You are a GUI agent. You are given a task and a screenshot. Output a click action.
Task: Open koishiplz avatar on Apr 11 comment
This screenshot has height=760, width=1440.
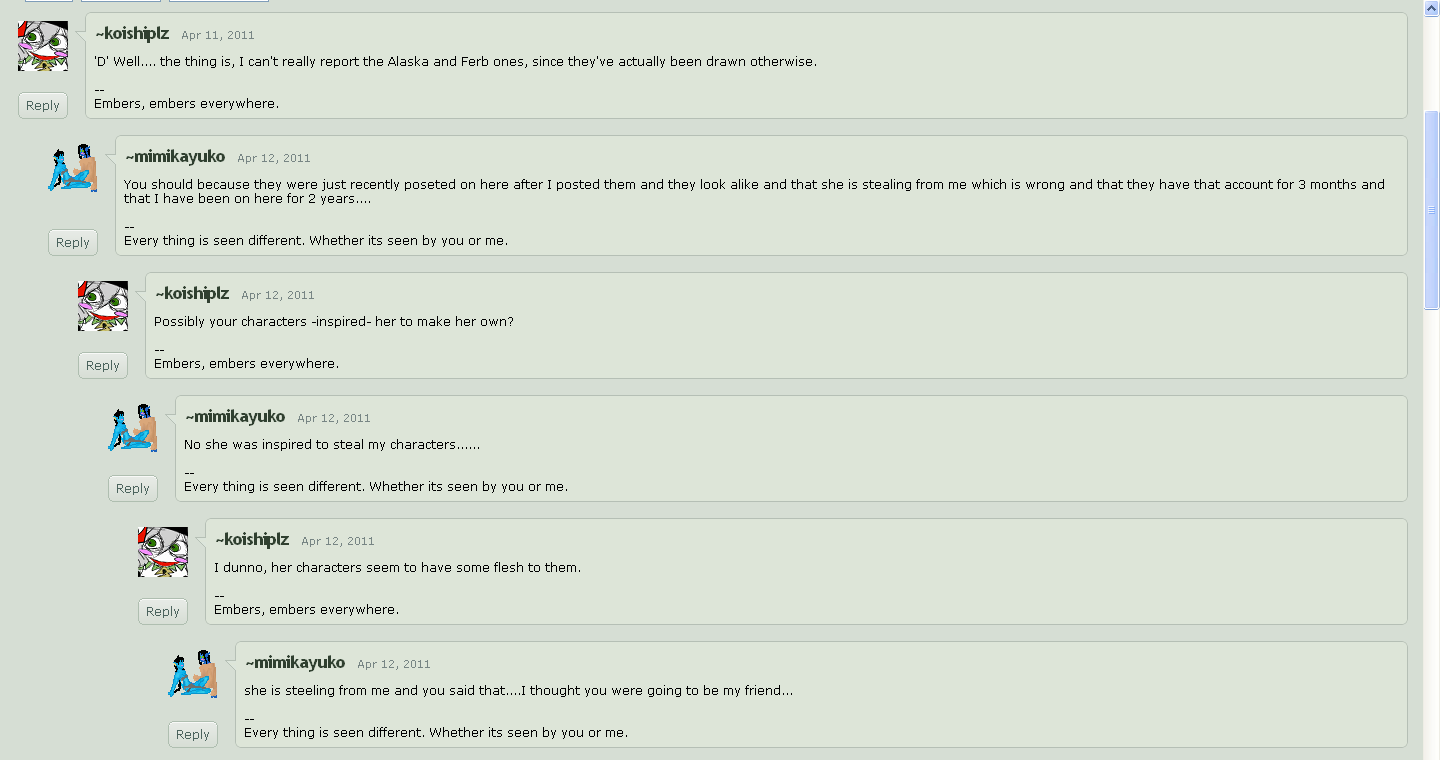[43, 46]
